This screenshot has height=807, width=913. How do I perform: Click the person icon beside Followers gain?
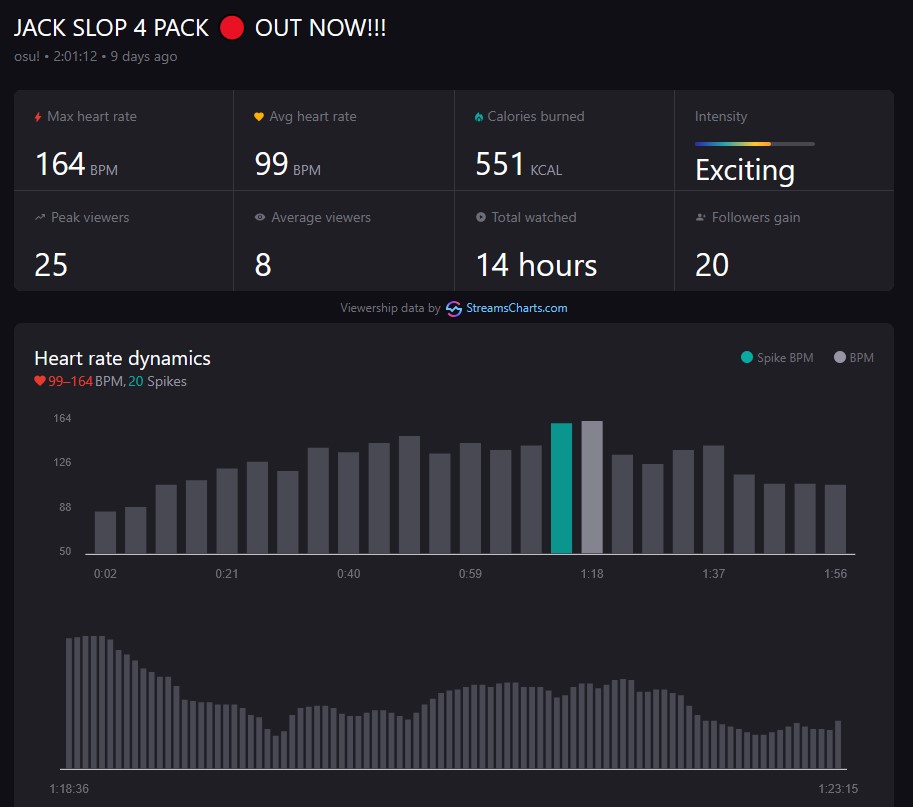[x=700, y=217]
